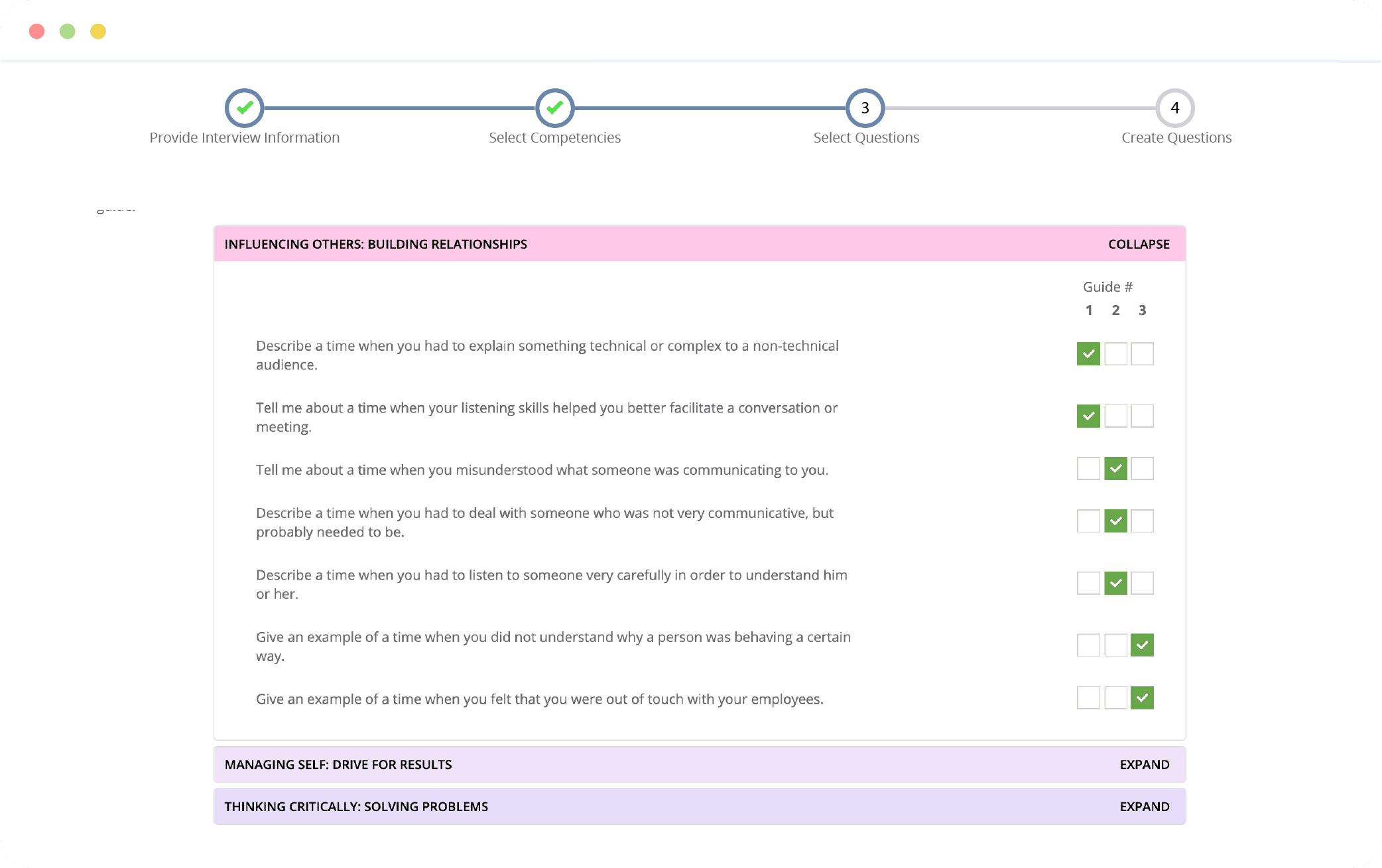
Task: Uncheck Guide 2 for not very communicative question
Action: click(1115, 521)
